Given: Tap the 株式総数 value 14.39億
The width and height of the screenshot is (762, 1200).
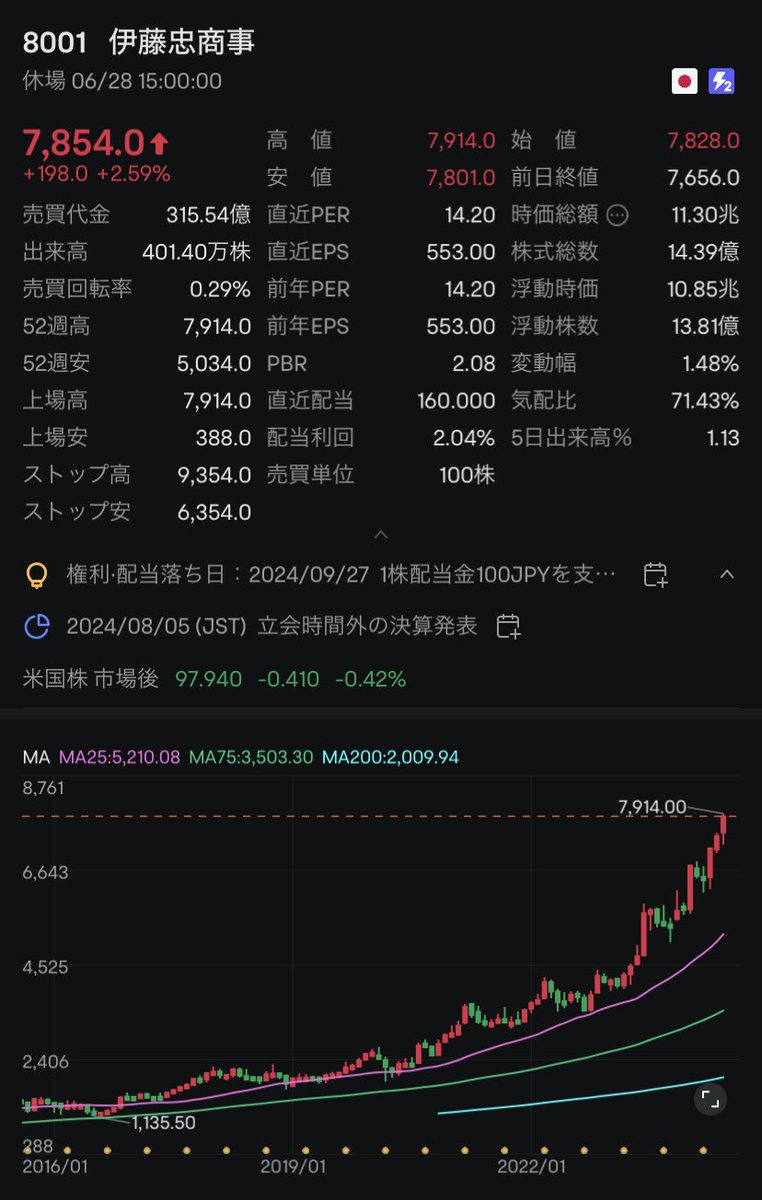Looking at the screenshot, I should [x=704, y=252].
